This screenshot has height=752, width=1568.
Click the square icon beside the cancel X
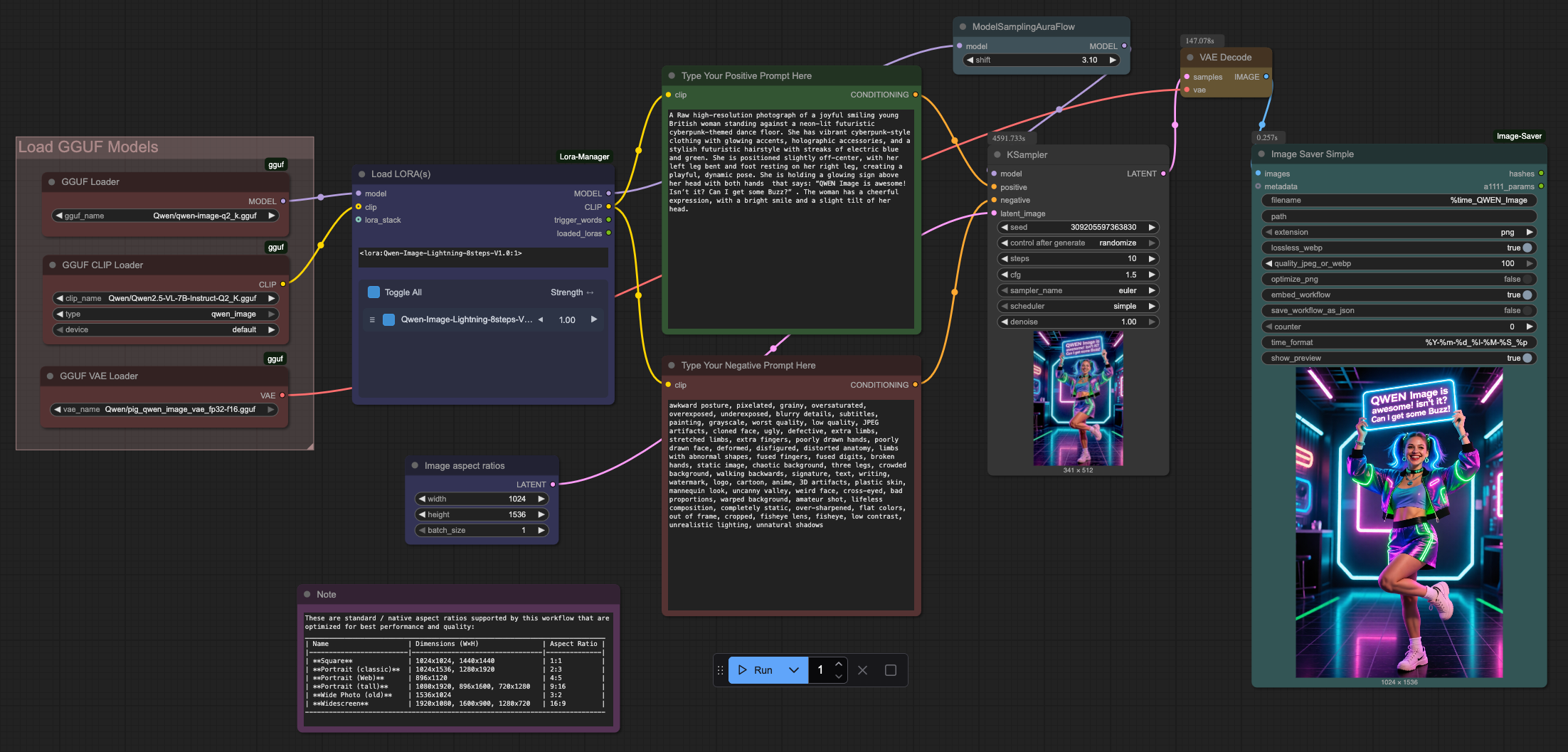click(890, 670)
